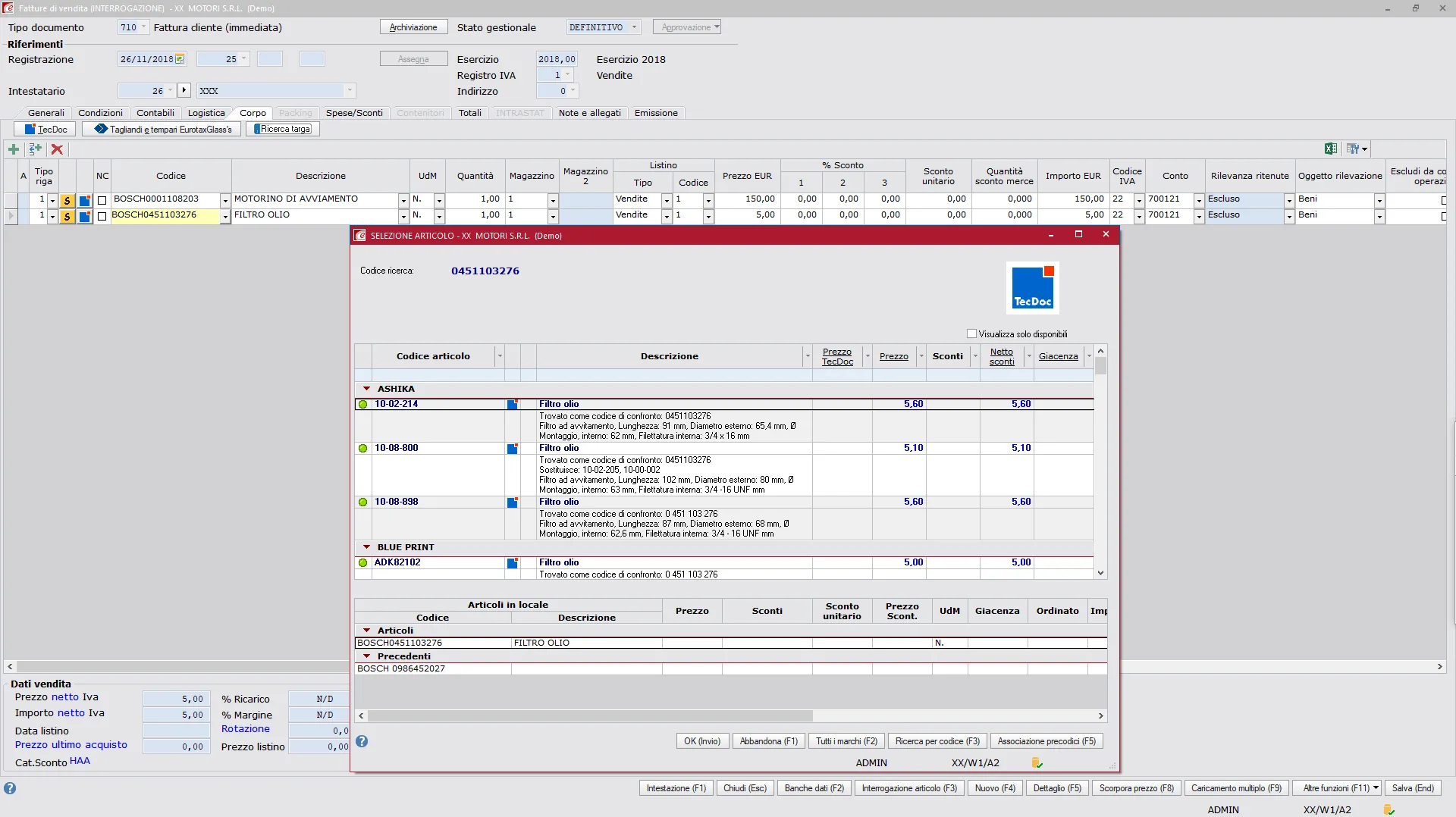Export the grid with the Excel icon
This screenshot has width=1456, height=817.
[1330, 149]
